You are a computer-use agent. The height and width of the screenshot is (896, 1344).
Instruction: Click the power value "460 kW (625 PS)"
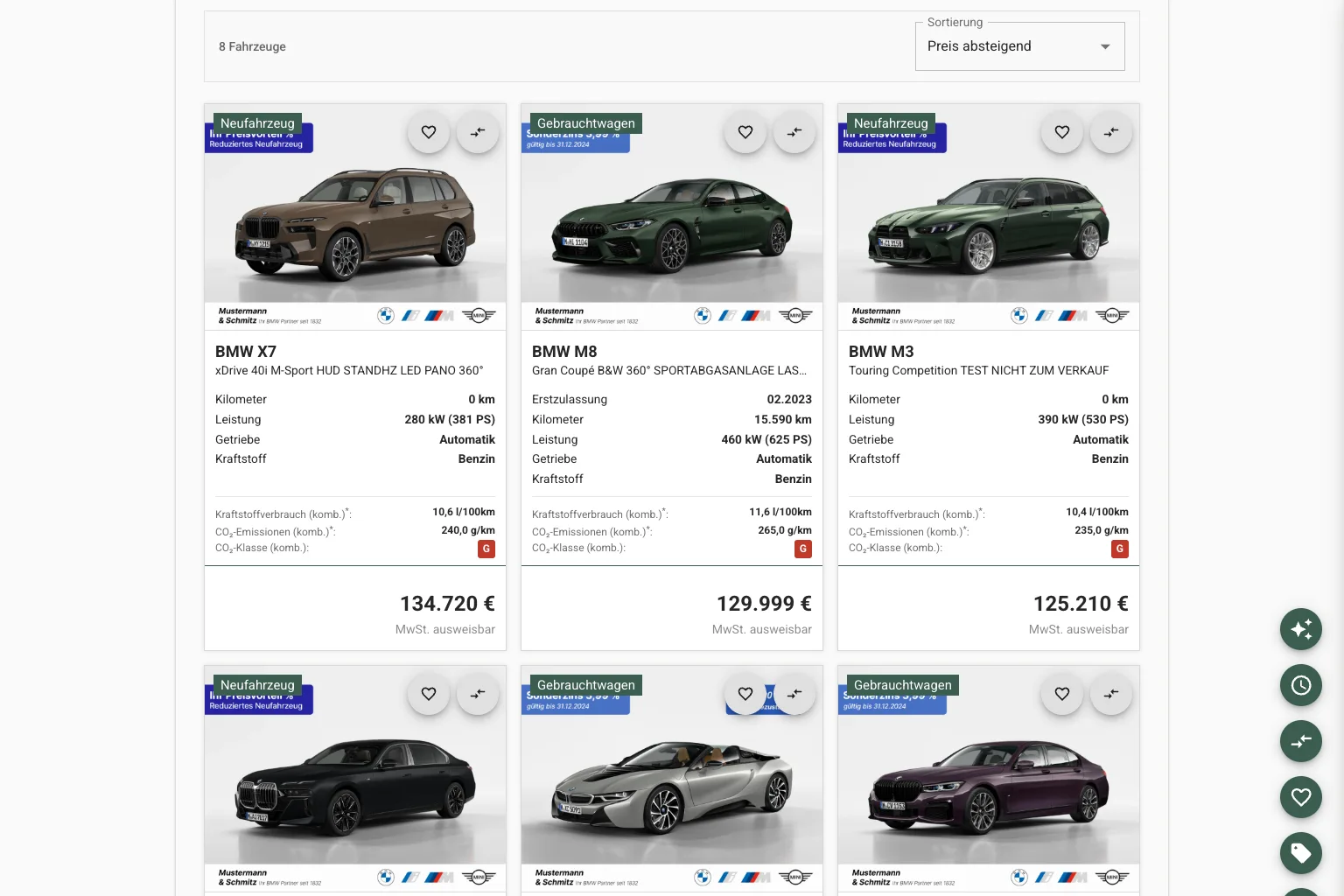[x=766, y=440]
